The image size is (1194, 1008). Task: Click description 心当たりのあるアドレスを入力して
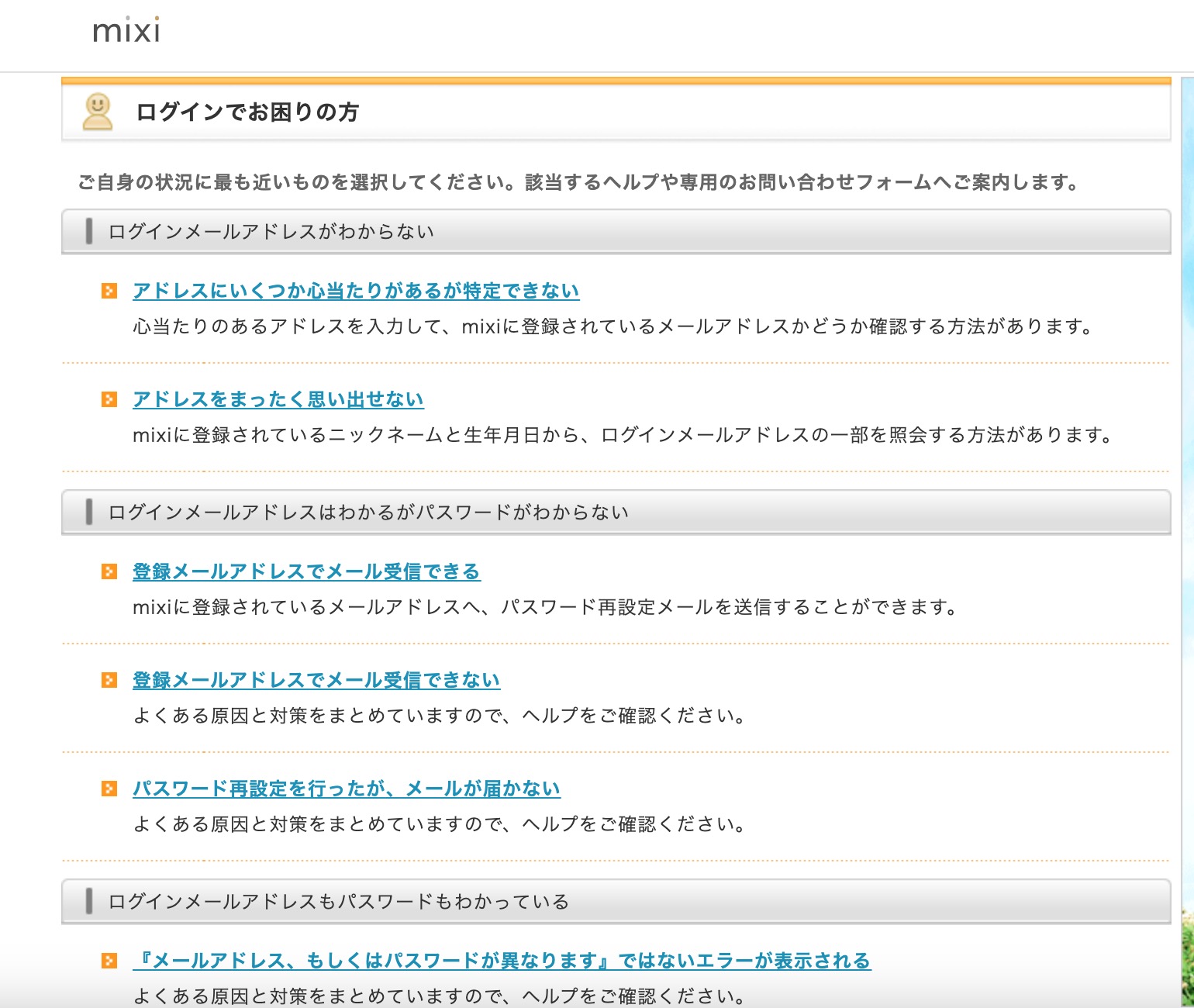613,326
